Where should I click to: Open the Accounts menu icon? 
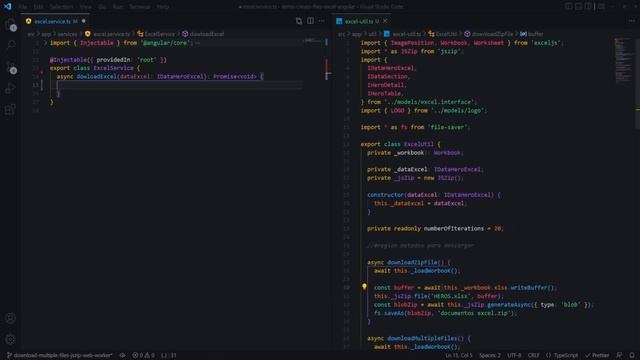11,318
